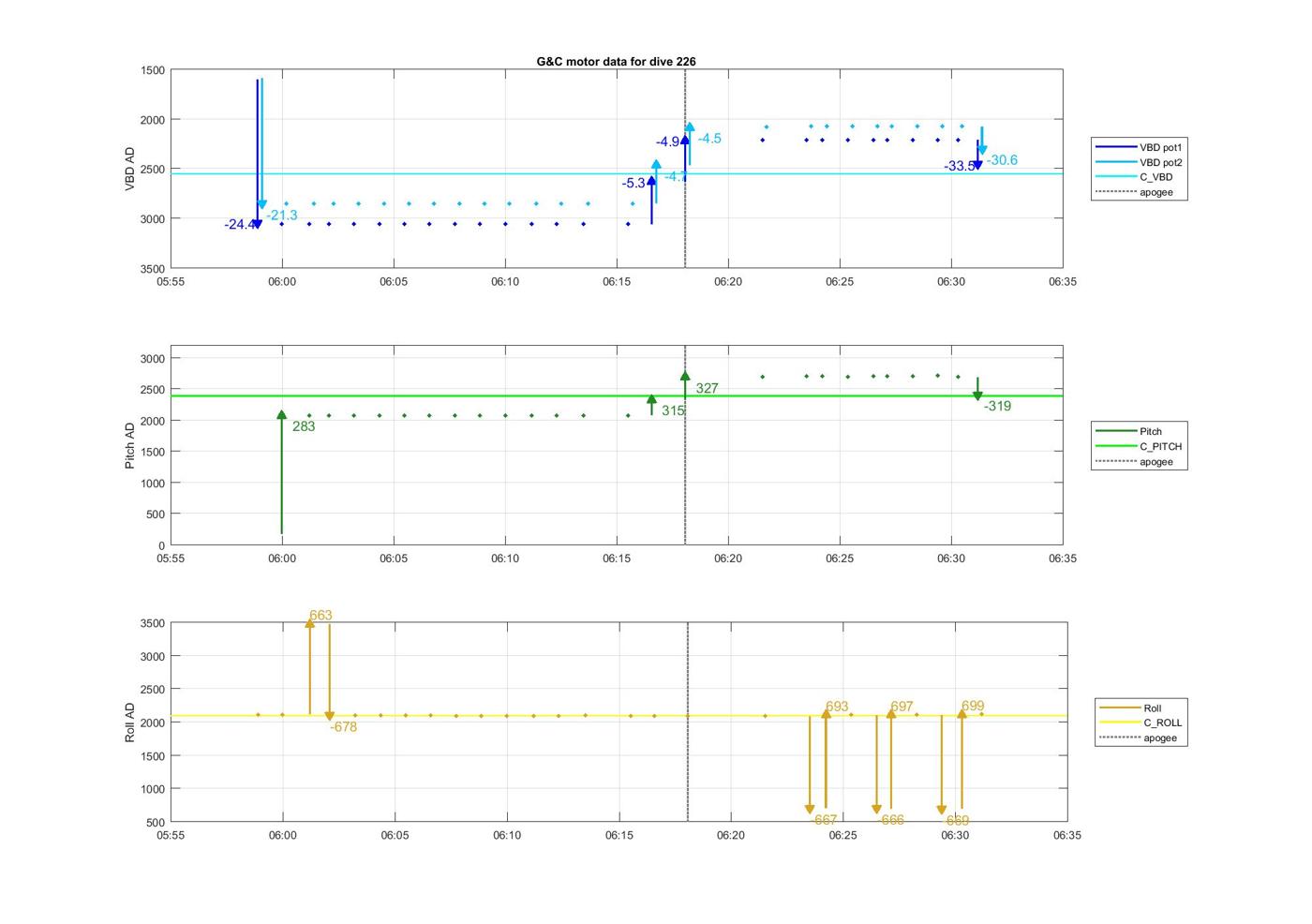Image resolution: width=1312 pixels, height=924 pixels.
Task: Click the C_ROLL yellow line swatch in legend
Action: pyautogui.click(x=1119, y=723)
